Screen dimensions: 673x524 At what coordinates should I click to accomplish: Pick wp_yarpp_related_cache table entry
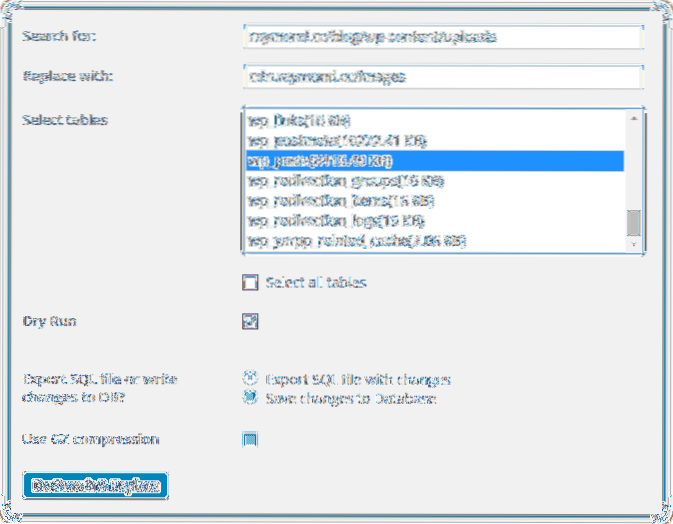point(356,241)
